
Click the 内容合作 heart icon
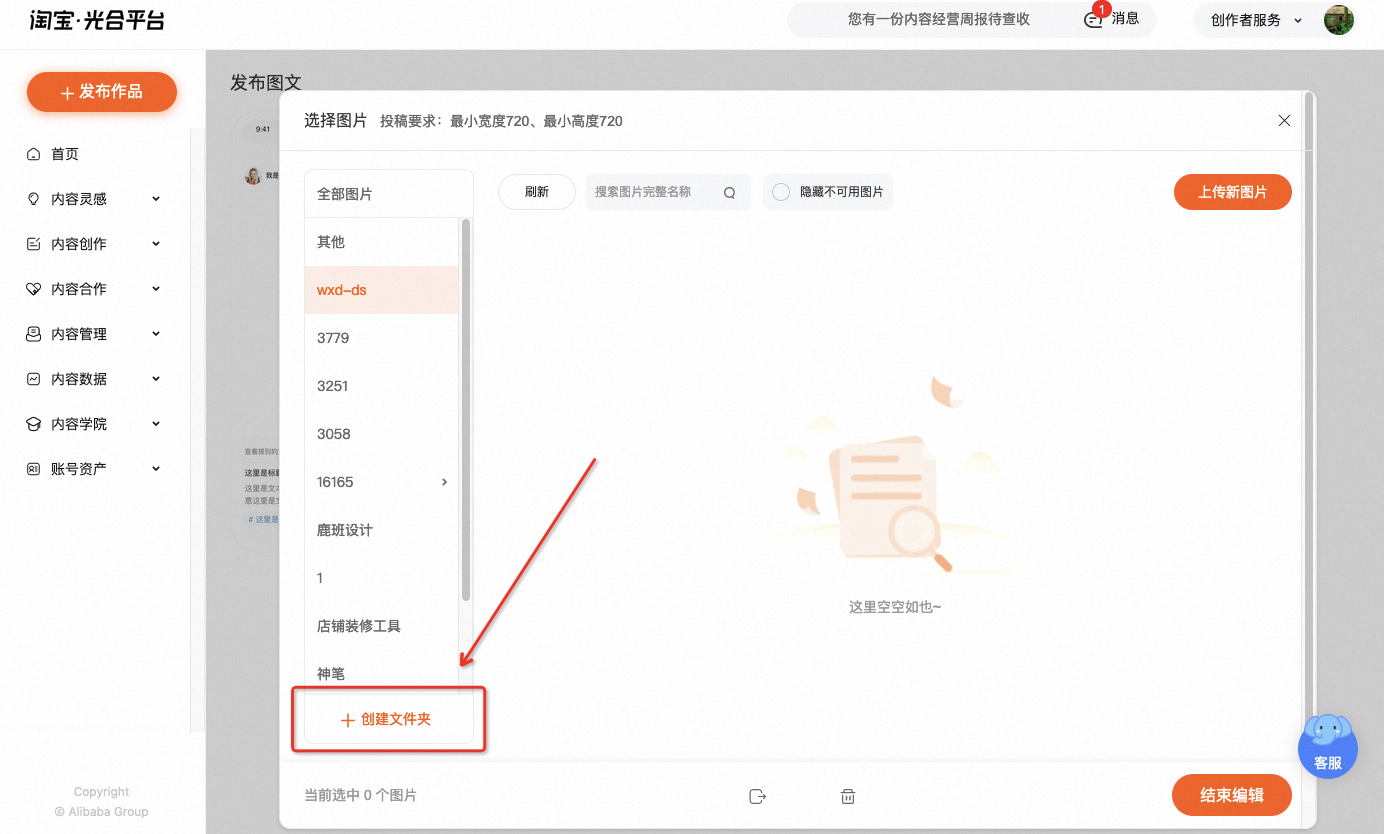pyautogui.click(x=34, y=289)
